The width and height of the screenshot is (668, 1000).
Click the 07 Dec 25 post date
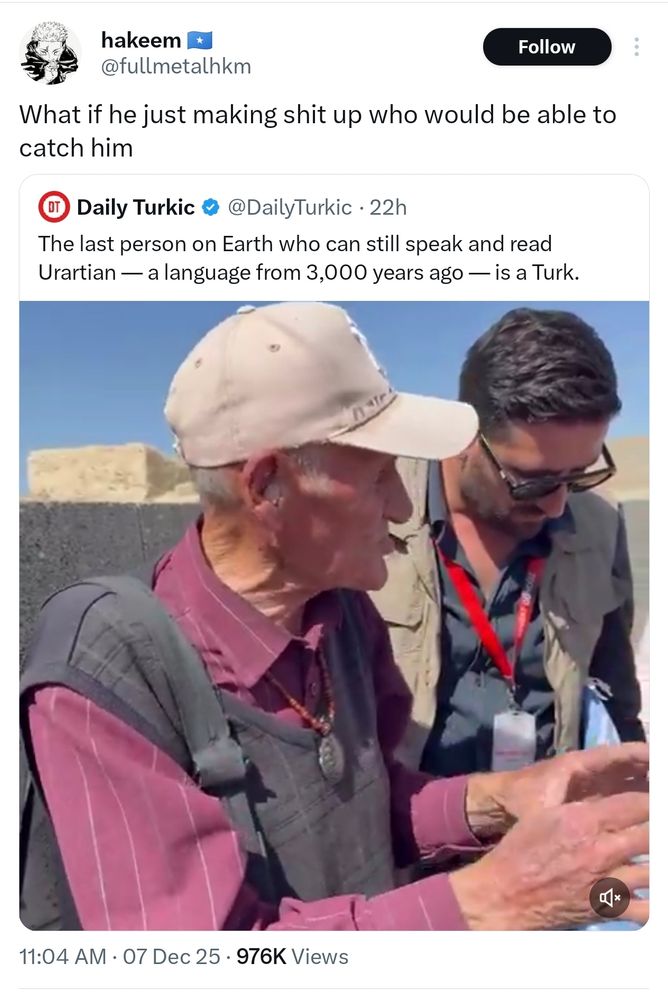(171, 956)
